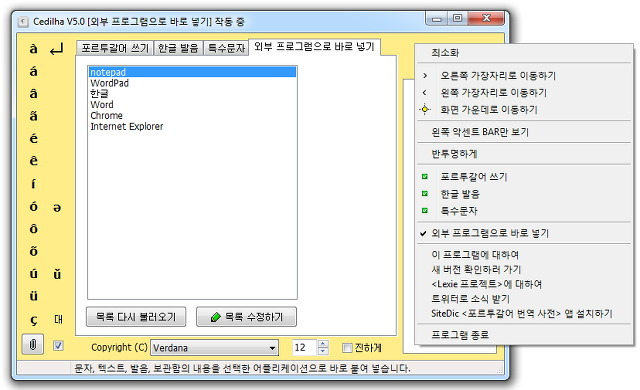640x390 pixels.
Task: Click the Copyright (C) label
Action: point(119,348)
